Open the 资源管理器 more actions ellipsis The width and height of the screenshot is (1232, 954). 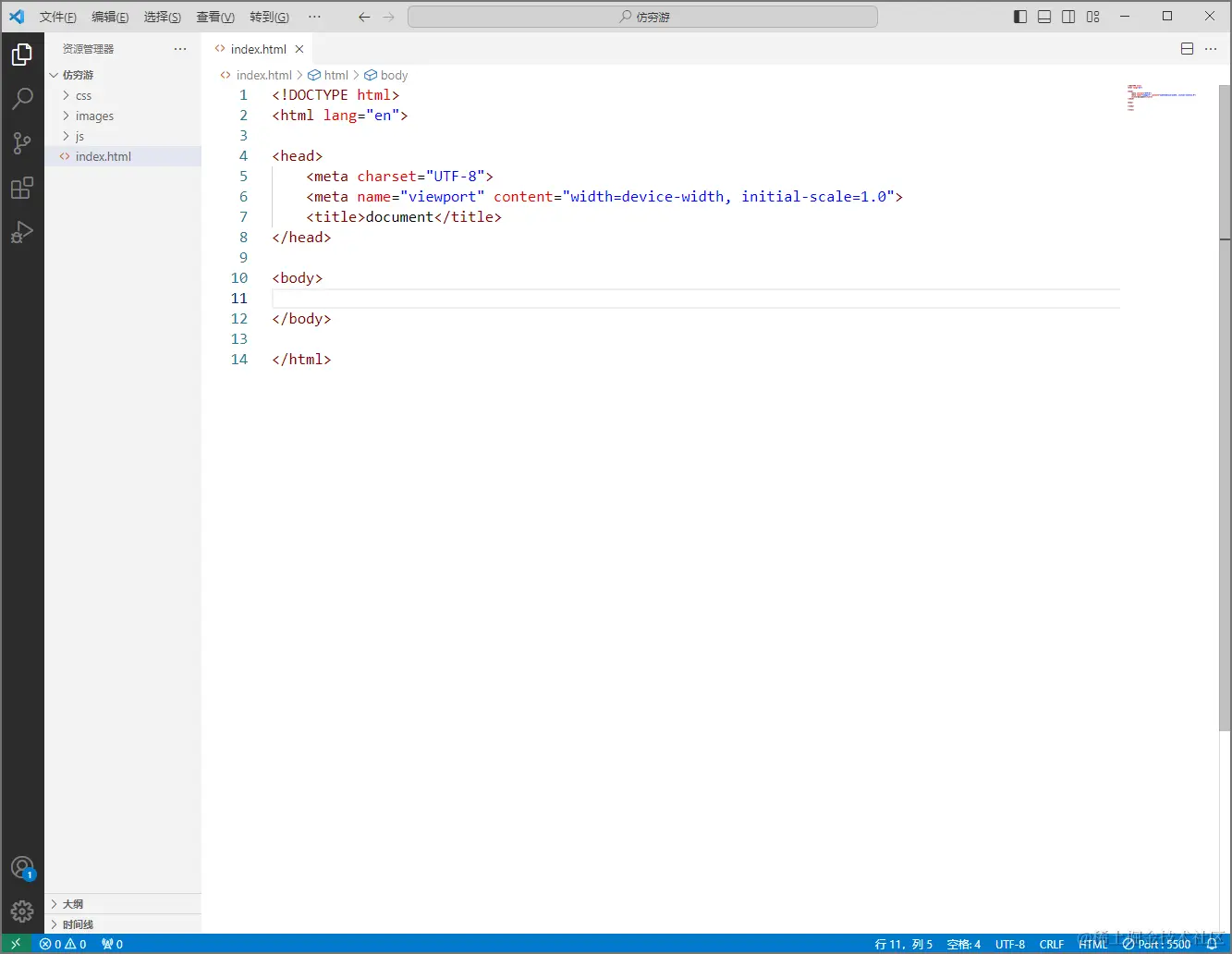pyautogui.click(x=180, y=49)
